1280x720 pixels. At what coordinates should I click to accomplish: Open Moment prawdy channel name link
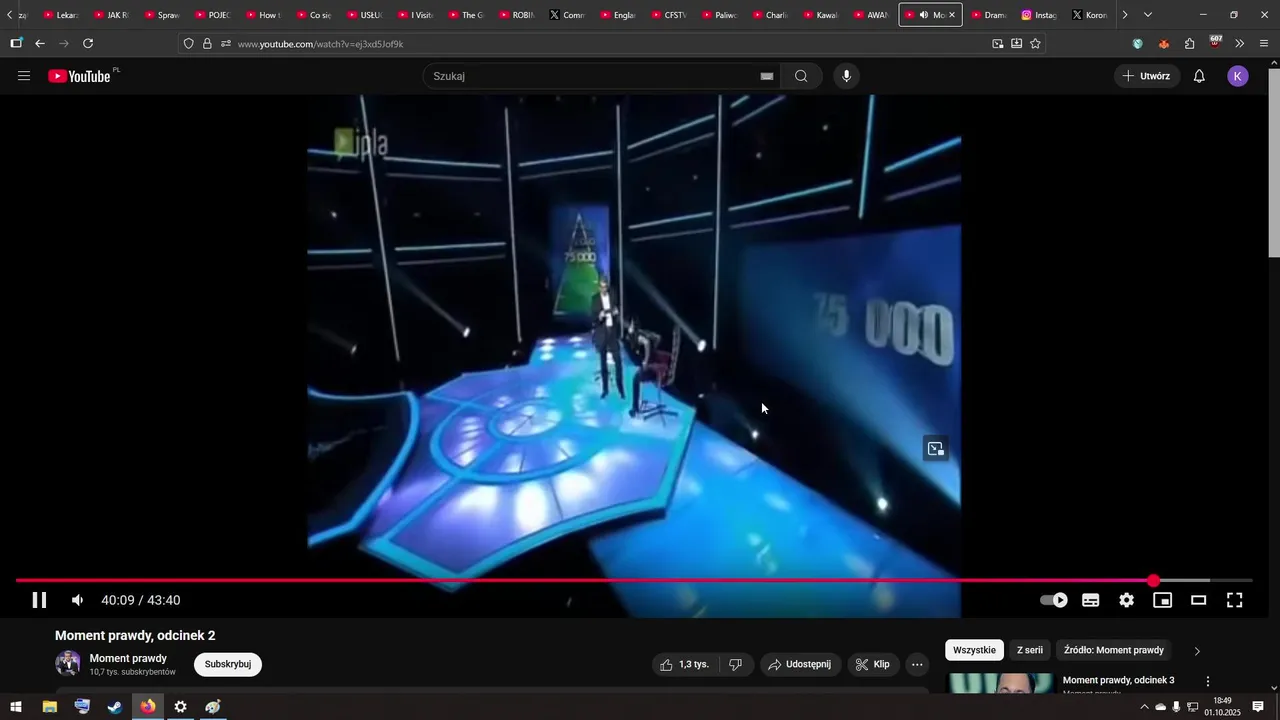click(128, 658)
